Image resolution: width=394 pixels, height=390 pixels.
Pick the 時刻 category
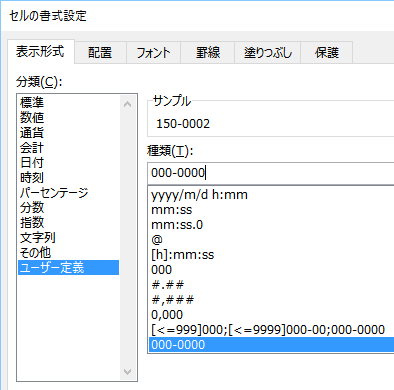[68, 177]
